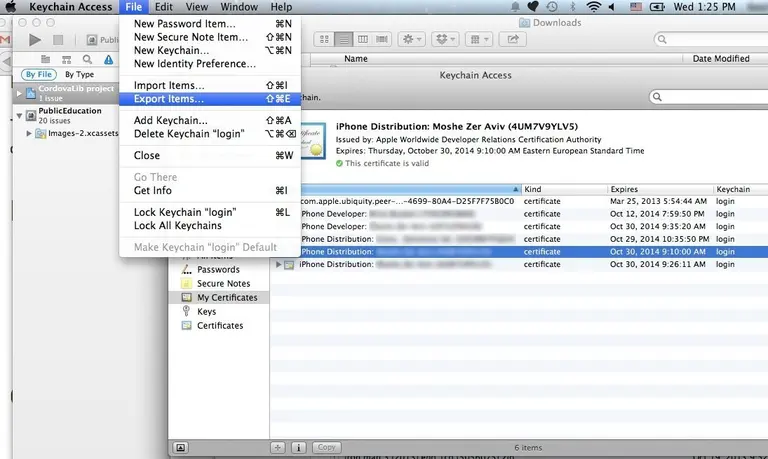
Task: Select the Keys category icon
Action: 186,311
